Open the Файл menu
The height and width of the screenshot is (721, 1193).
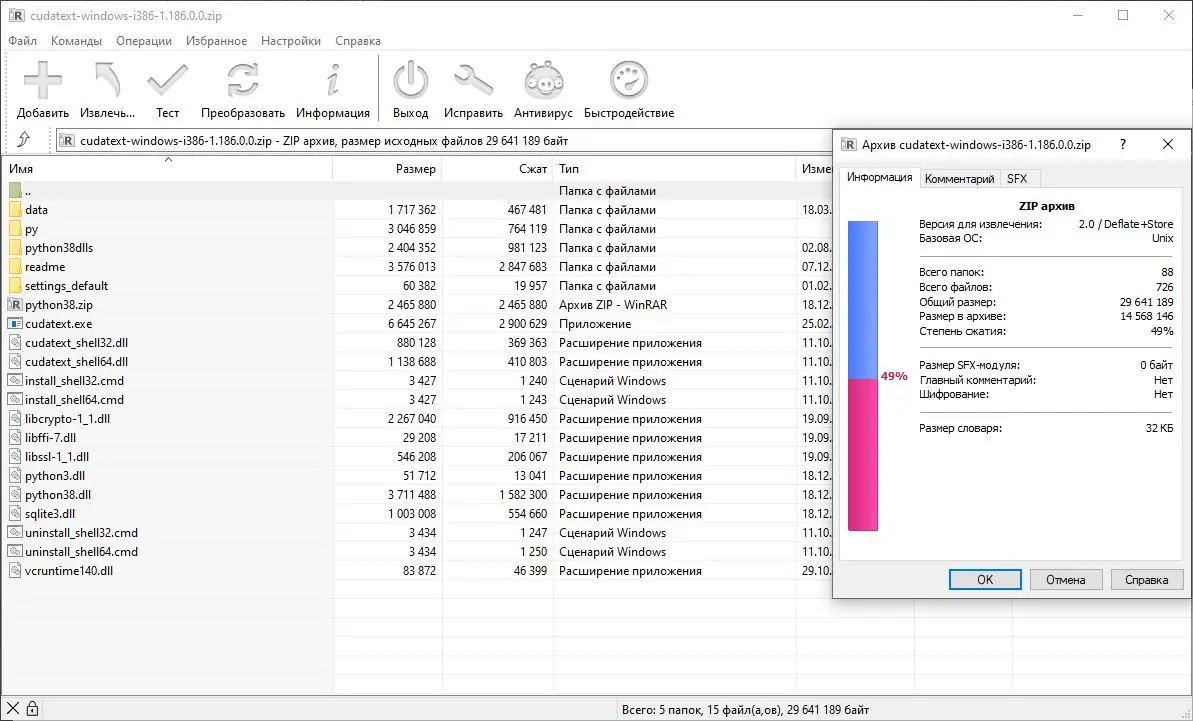pyautogui.click(x=23, y=41)
